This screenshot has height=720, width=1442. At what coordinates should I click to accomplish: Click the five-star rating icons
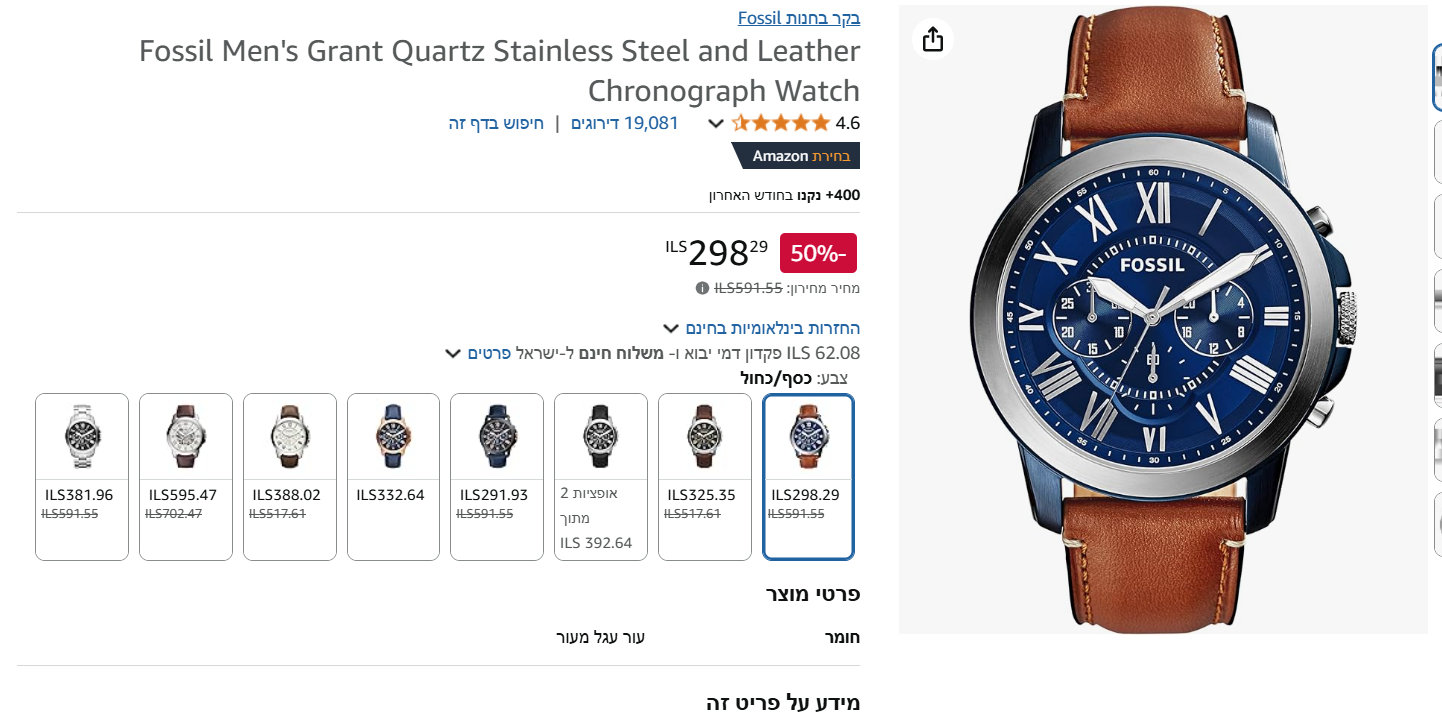pyautogui.click(x=781, y=123)
